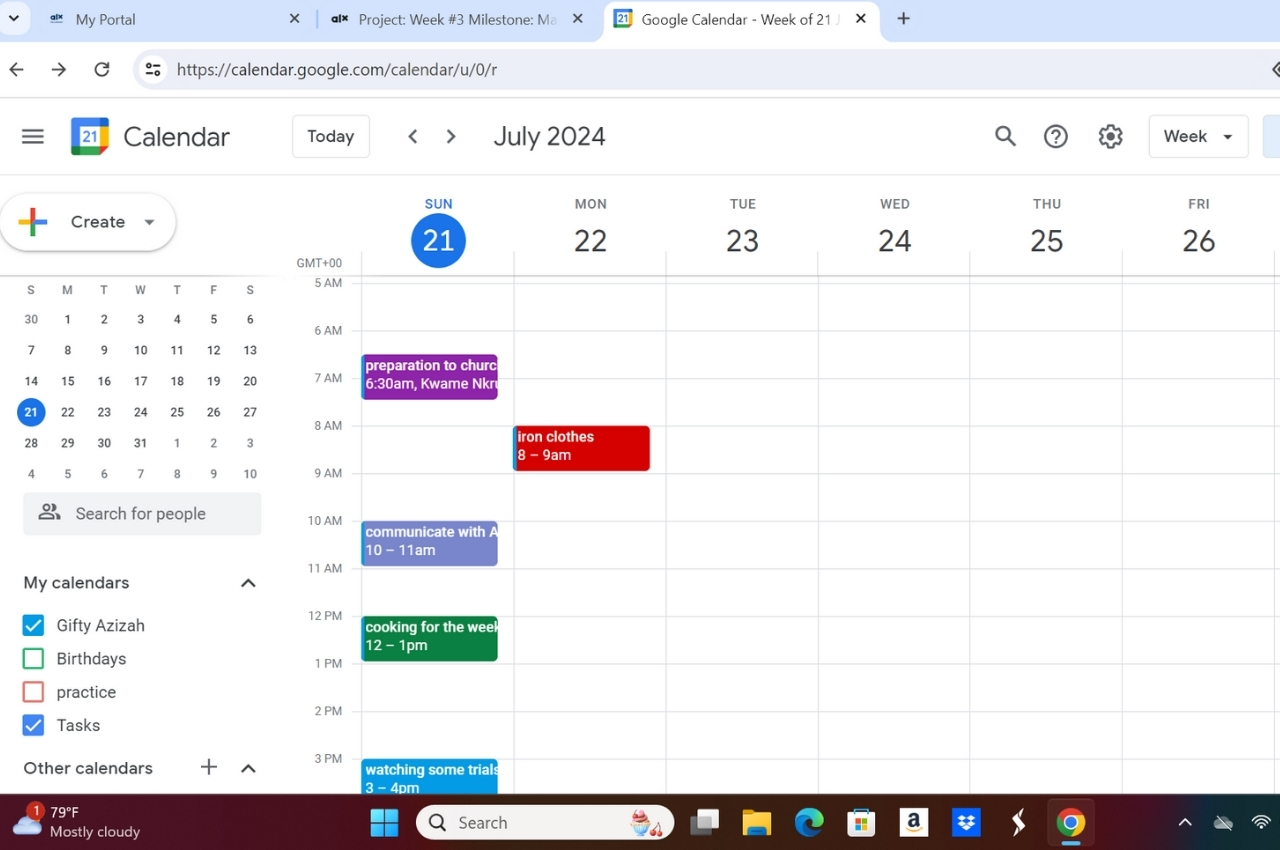Image resolution: width=1280 pixels, height=850 pixels.
Task: Enable the Birthdays calendar checkbox
Action: (x=33, y=659)
